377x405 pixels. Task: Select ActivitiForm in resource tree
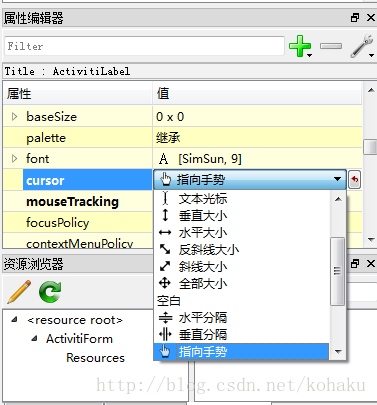[x=79, y=339]
